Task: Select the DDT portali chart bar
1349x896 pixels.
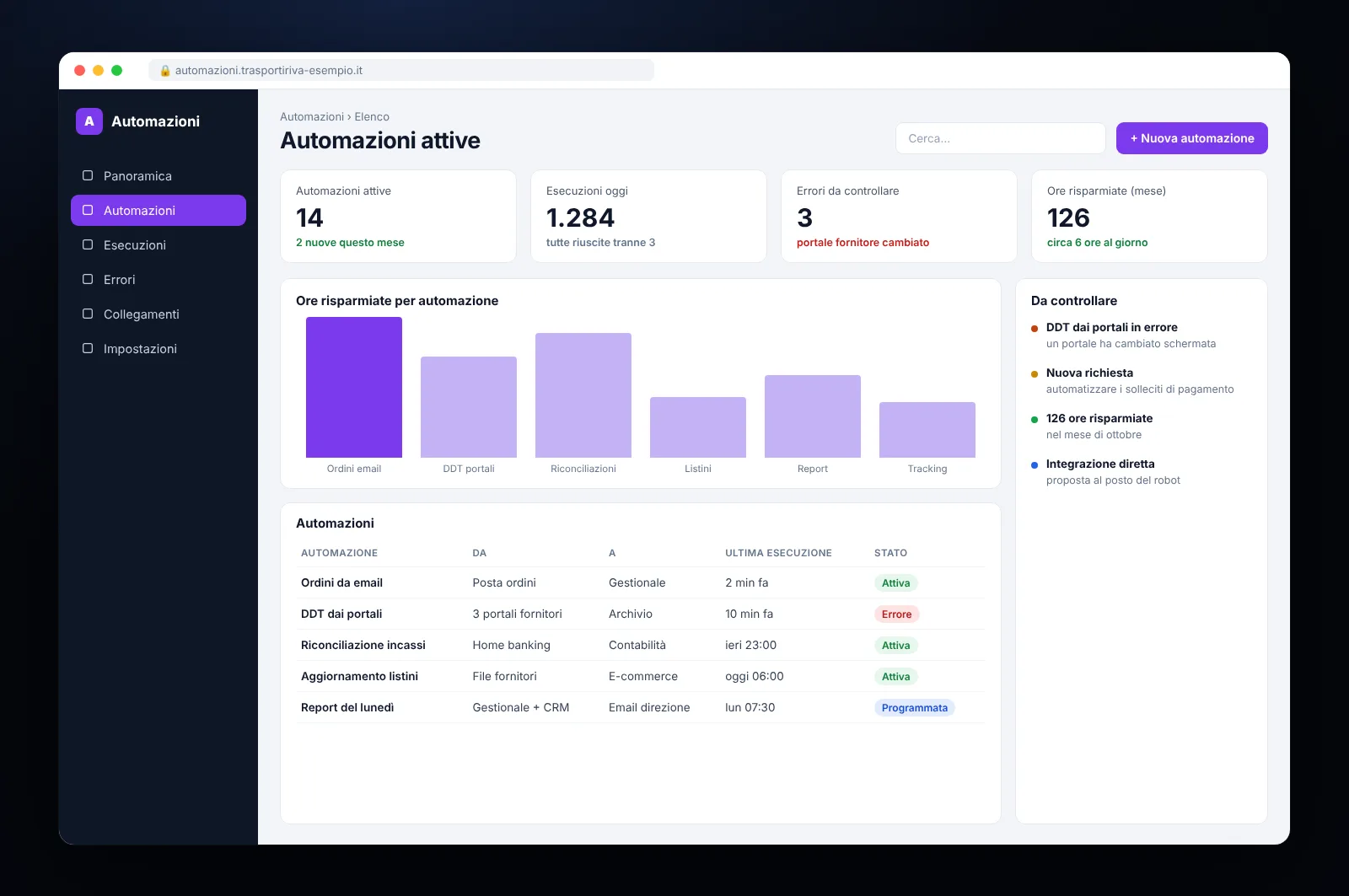Action: point(469,407)
